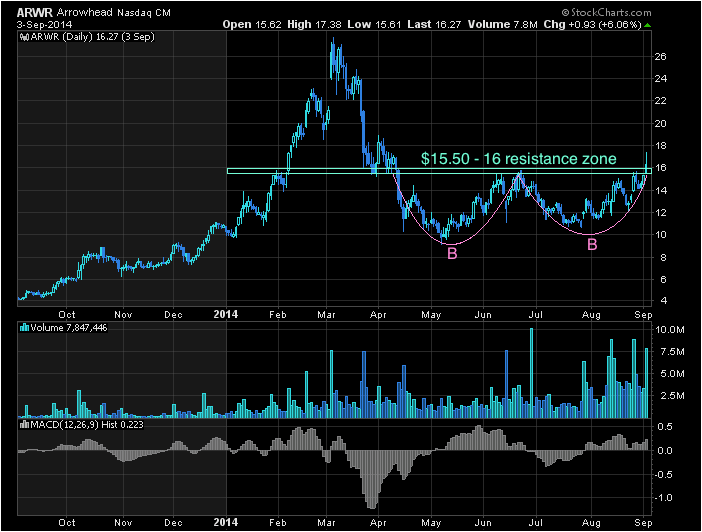Click the pink B label under the May bottom
702x532 pixels.
pyautogui.click(x=452, y=253)
